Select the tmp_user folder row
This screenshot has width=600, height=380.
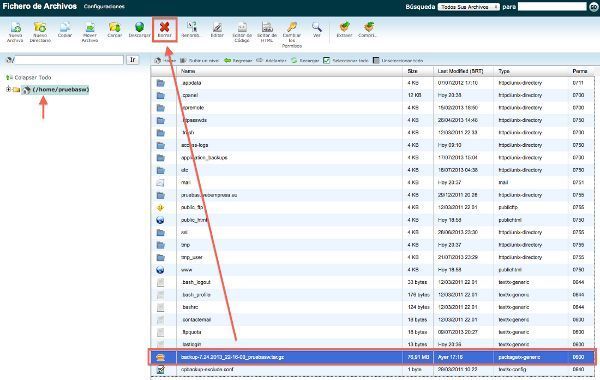373,257
